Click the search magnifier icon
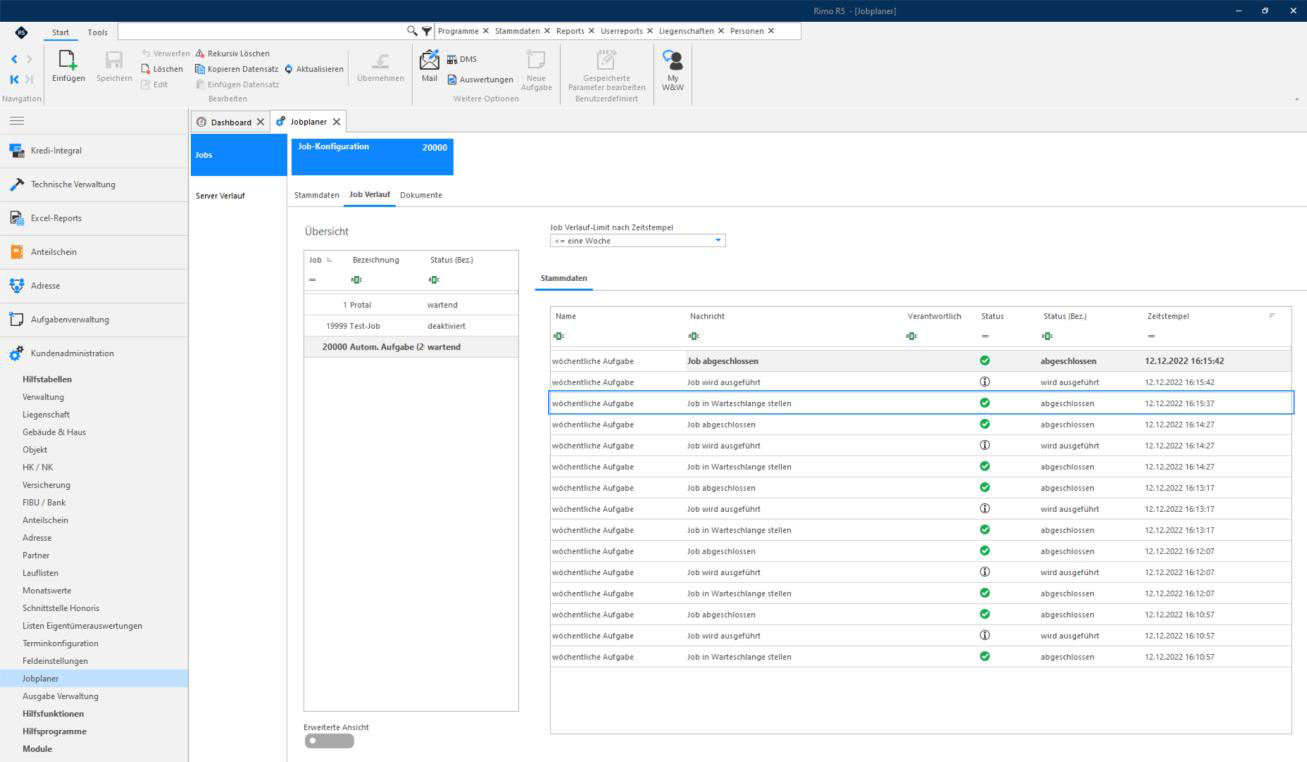This screenshot has height=762, width=1307. [x=412, y=31]
